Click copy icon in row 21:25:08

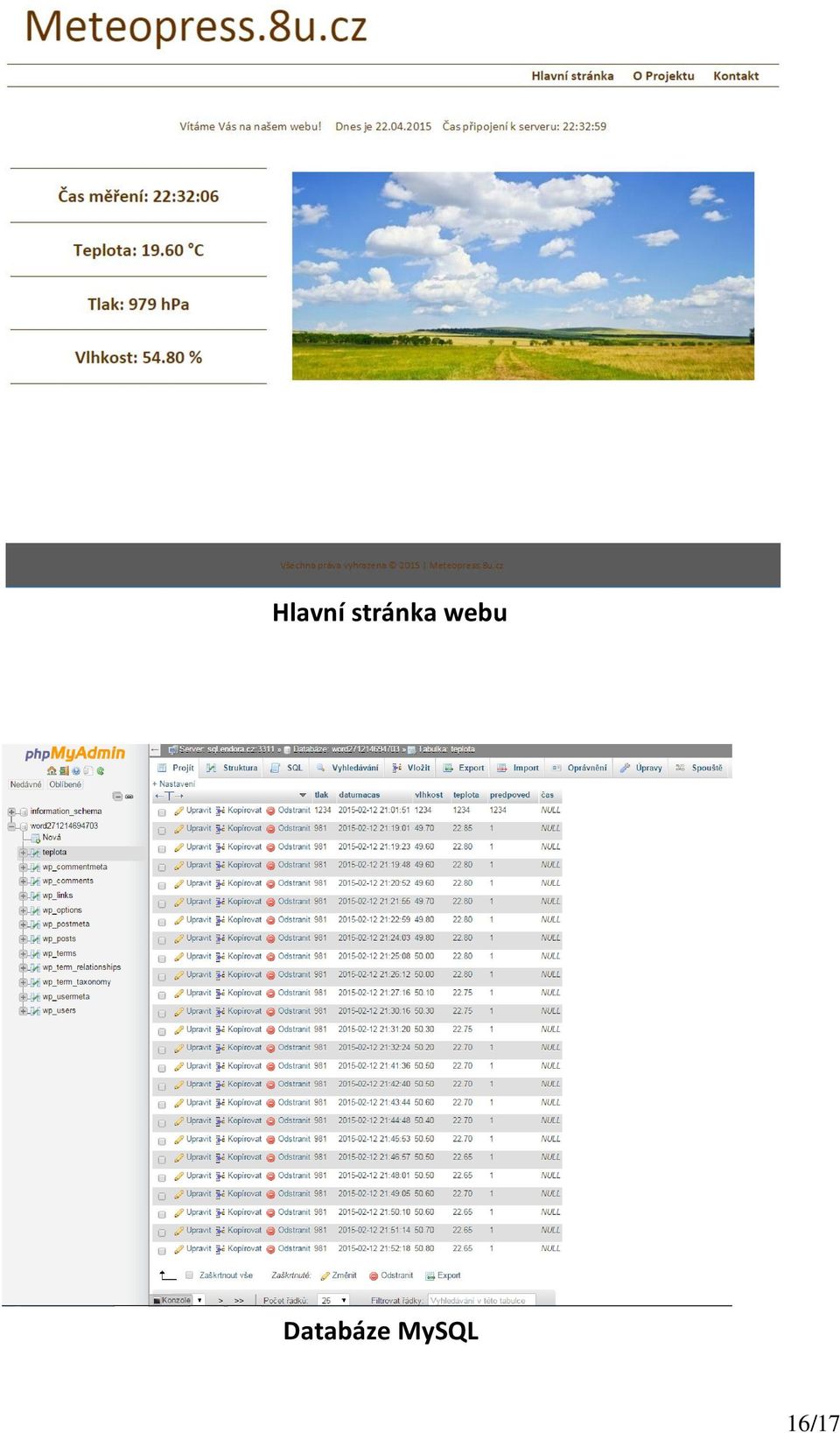(x=220, y=957)
